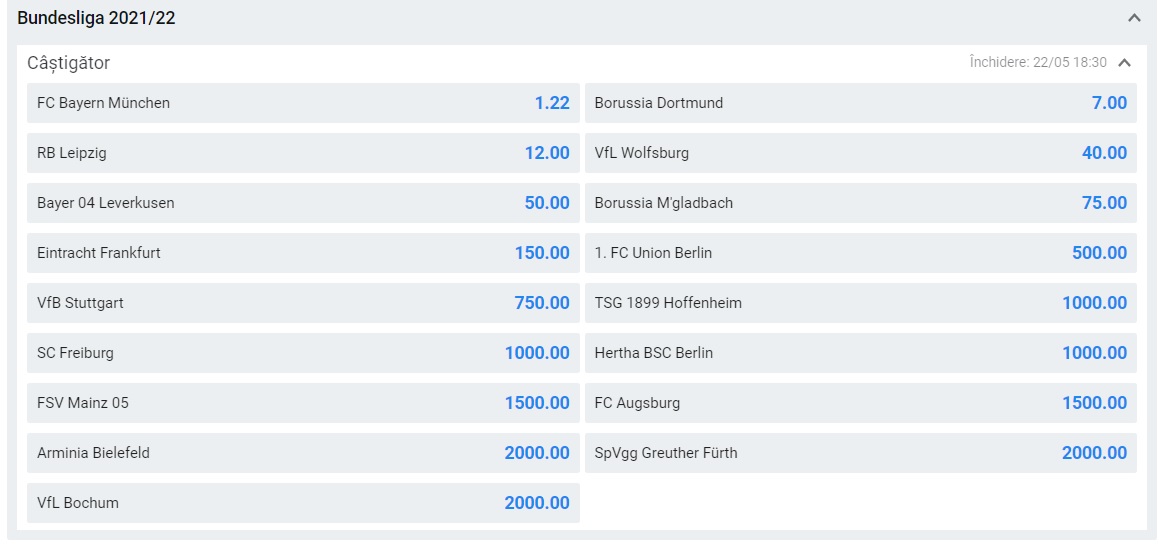
Task: Select 1. FC Union Berlin at 500.00
Action: tap(860, 253)
